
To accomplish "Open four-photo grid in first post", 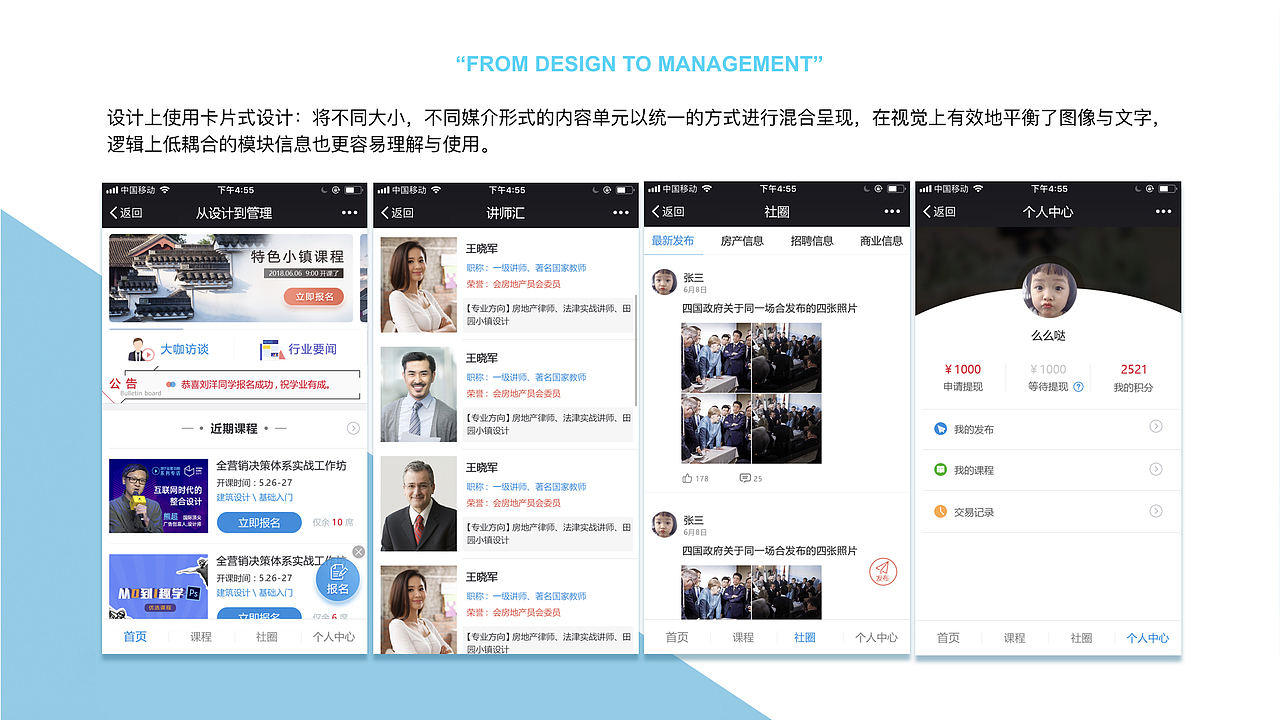I will 751,393.
